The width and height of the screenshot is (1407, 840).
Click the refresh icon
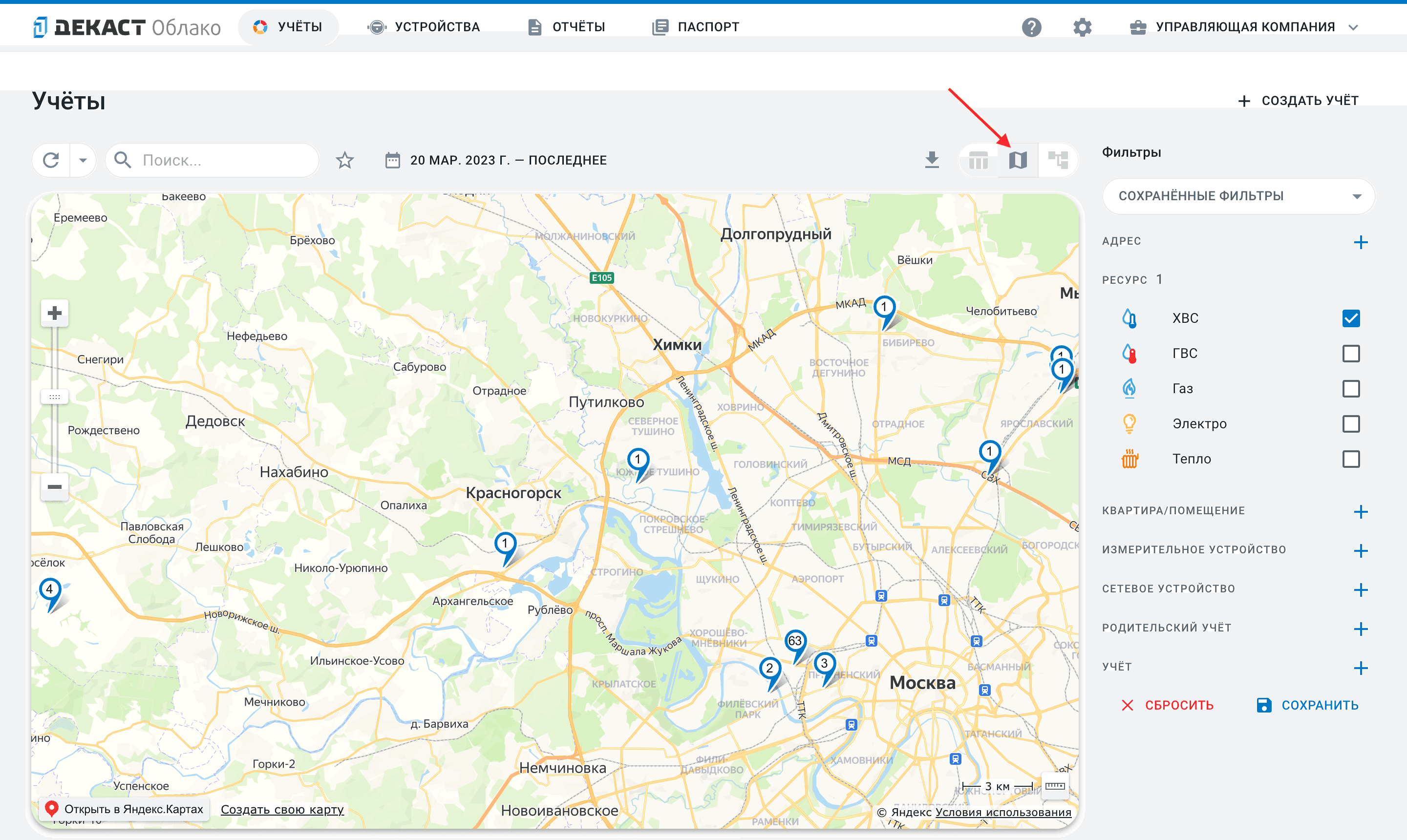pos(51,160)
